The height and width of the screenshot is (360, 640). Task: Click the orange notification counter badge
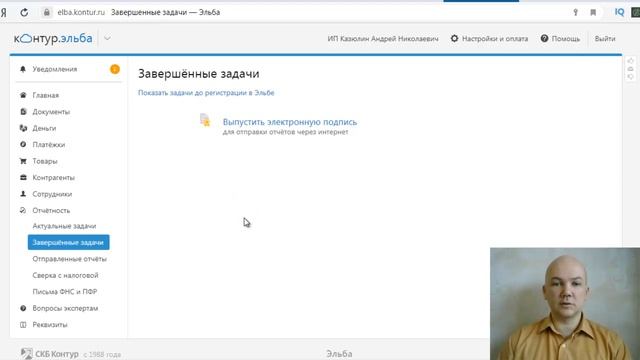[x=115, y=69]
